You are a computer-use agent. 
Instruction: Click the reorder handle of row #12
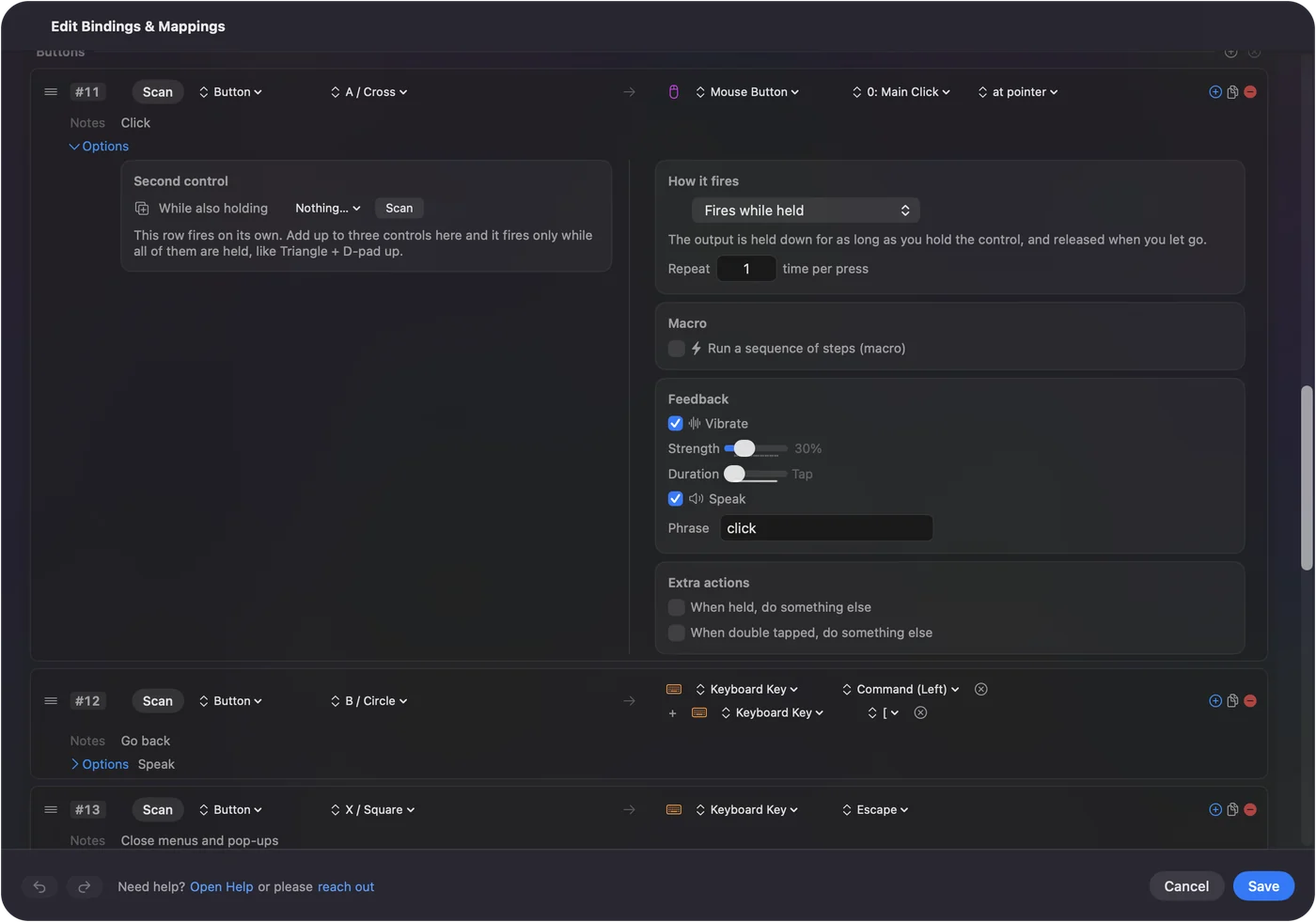pos(51,701)
